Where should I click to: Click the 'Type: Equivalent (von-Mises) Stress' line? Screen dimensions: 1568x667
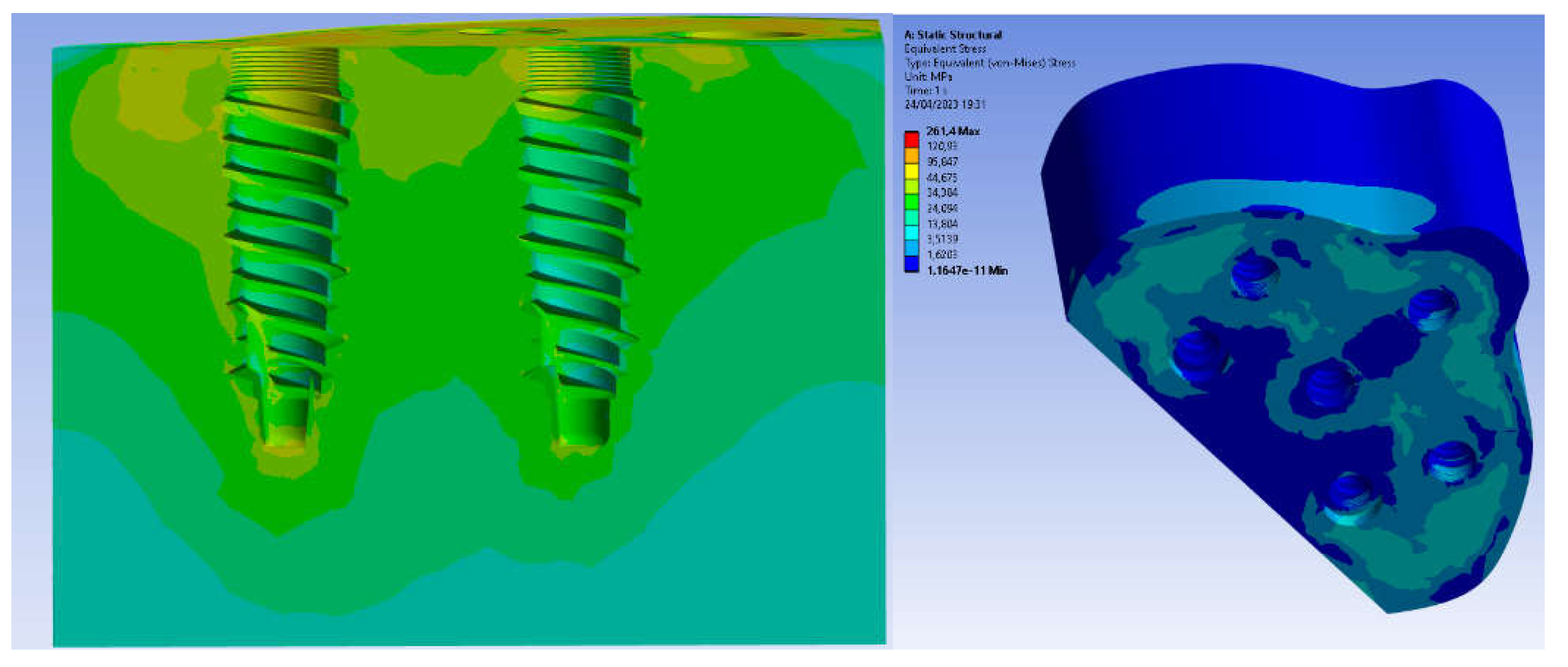tap(990, 63)
